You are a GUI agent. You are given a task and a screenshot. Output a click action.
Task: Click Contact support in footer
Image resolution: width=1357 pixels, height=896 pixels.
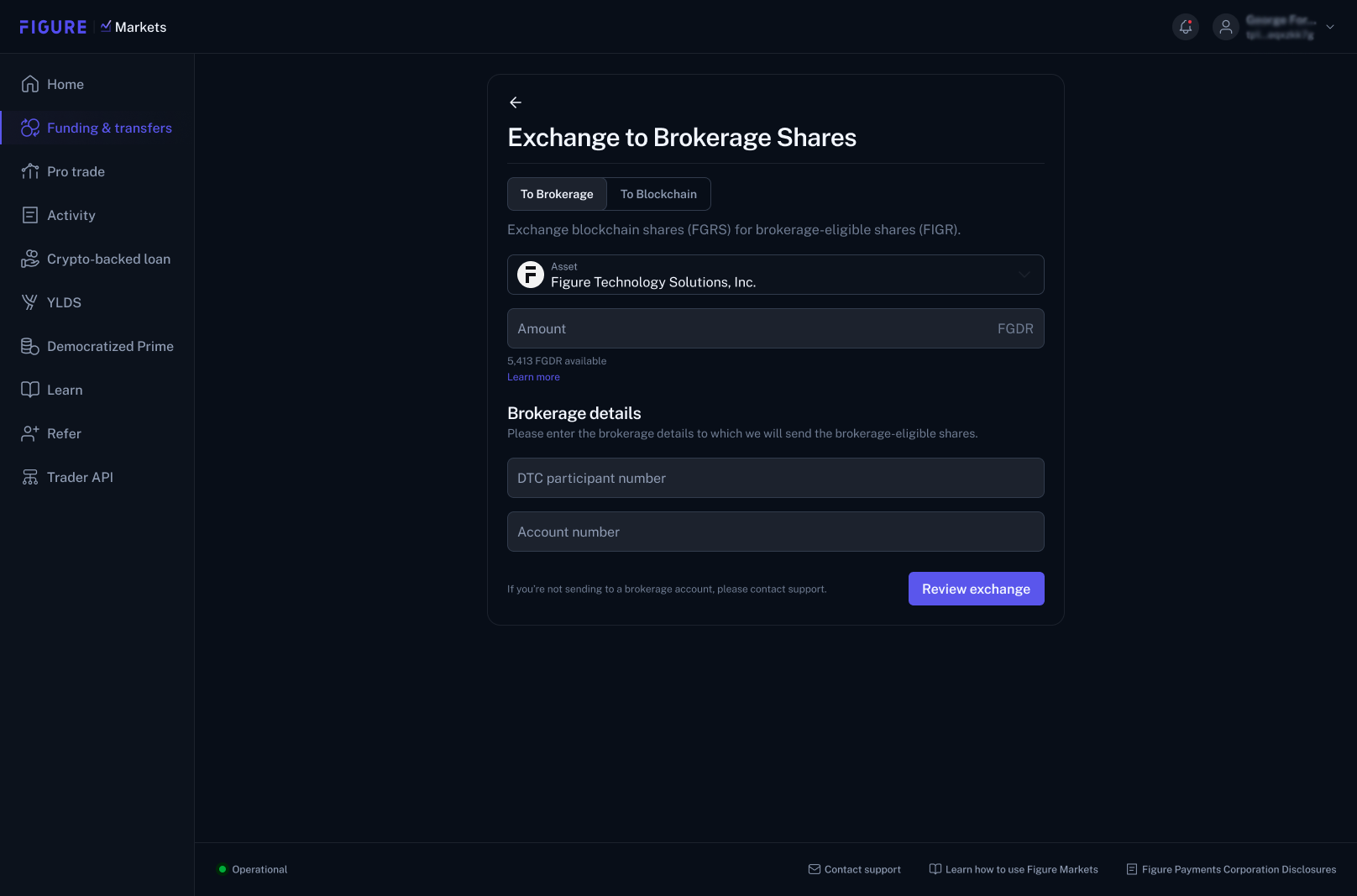(854, 869)
